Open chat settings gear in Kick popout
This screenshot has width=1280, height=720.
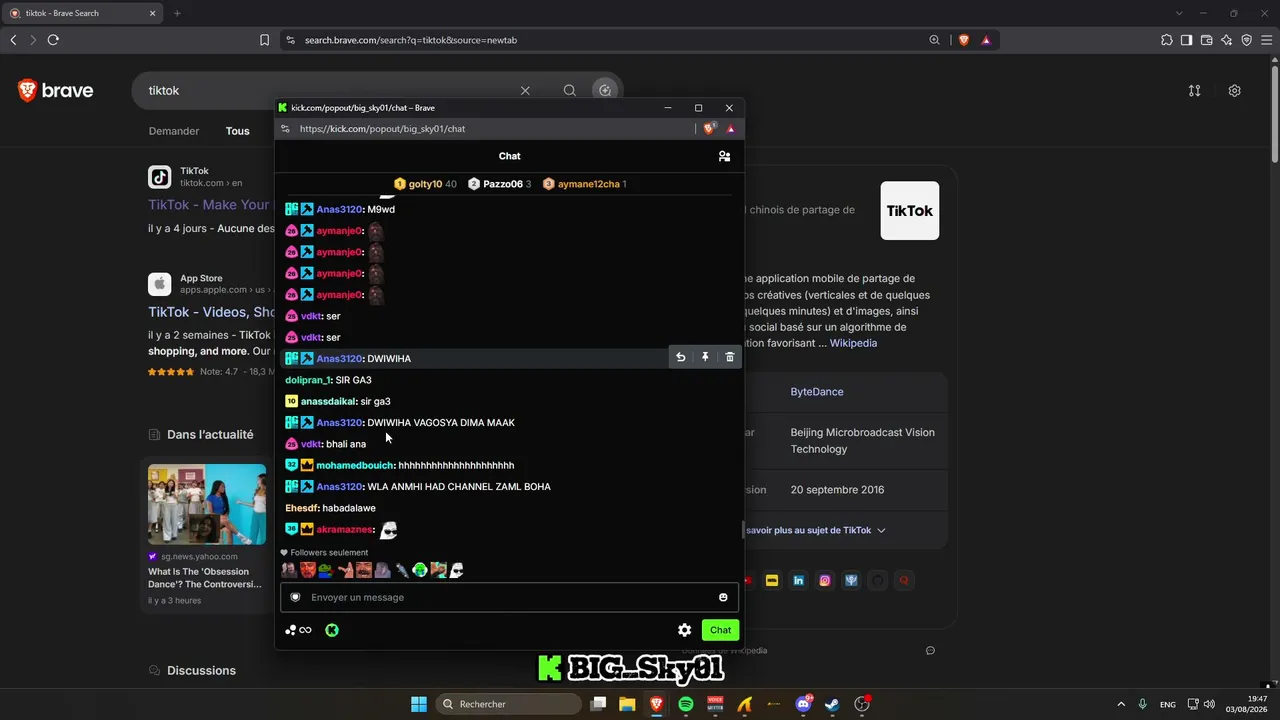[x=684, y=630]
